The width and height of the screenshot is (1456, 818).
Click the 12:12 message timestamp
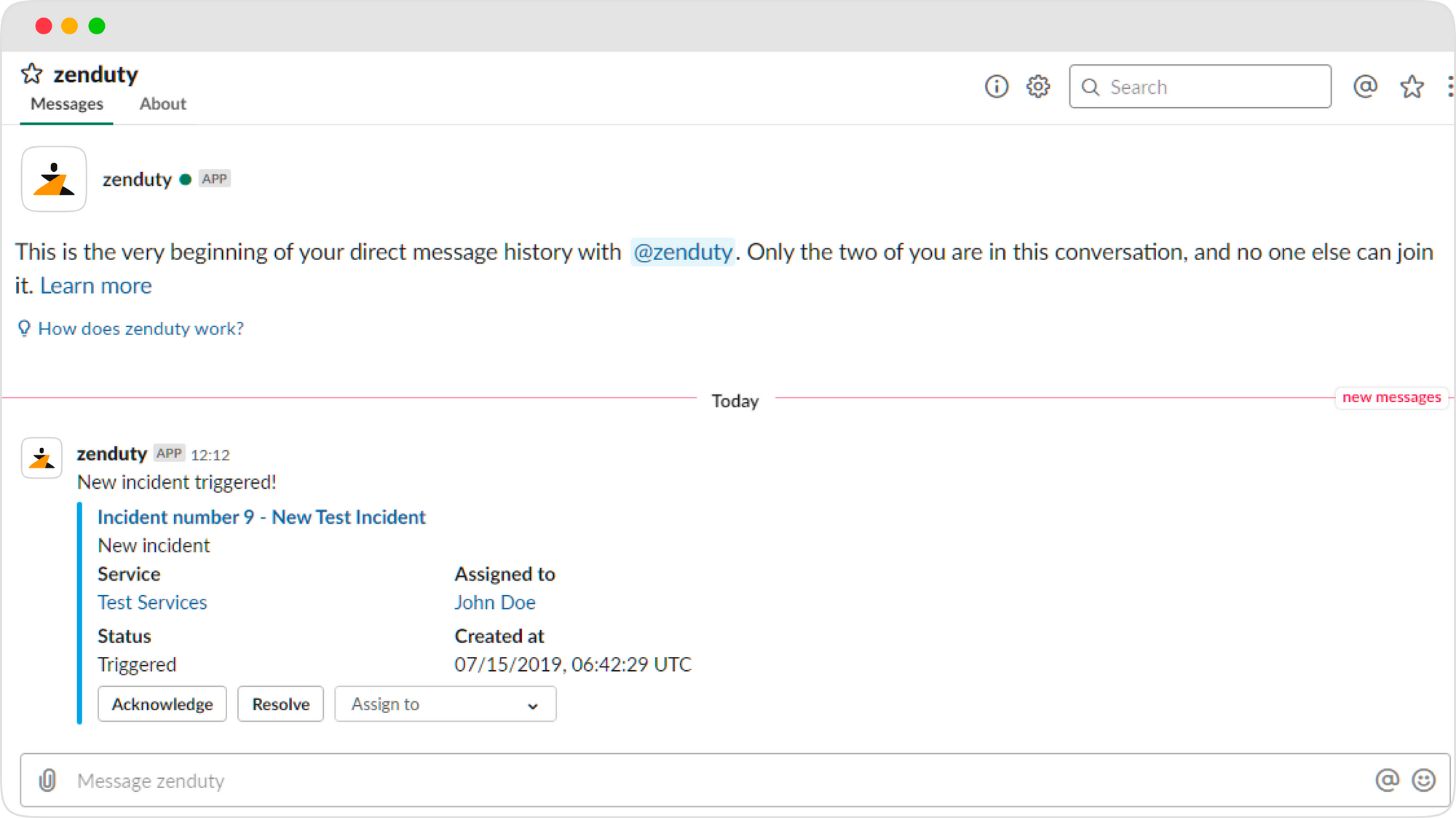[210, 455]
